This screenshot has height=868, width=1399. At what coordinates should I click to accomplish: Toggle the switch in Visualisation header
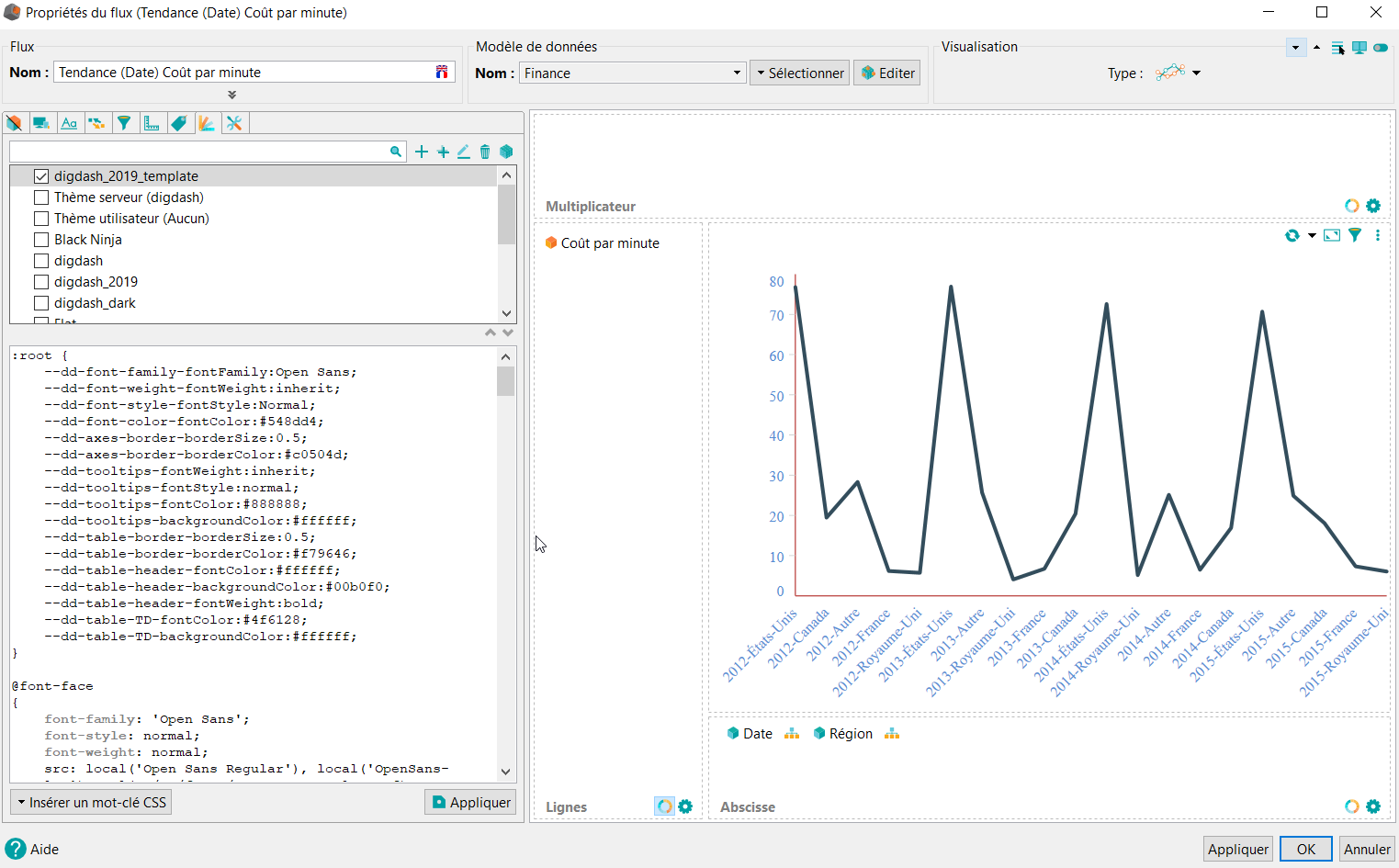click(1381, 48)
